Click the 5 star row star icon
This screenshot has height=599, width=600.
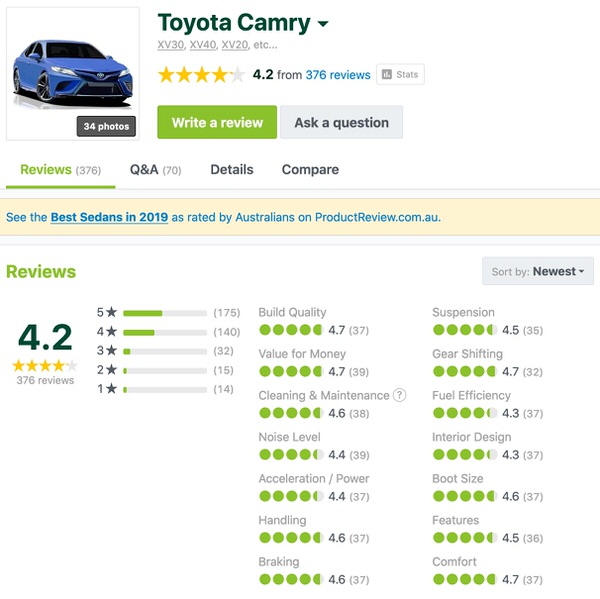[x=111, y=312]
